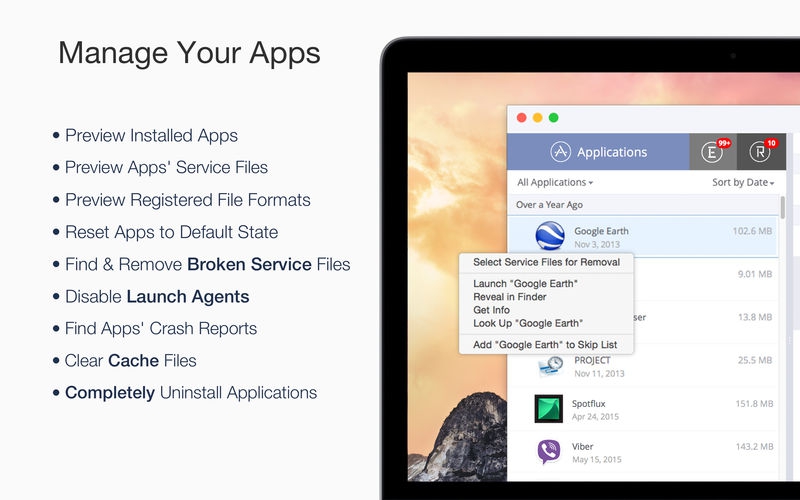Choose Launch "Google Earth" menu item
The image size is (800, 500).
click(546, 284)
